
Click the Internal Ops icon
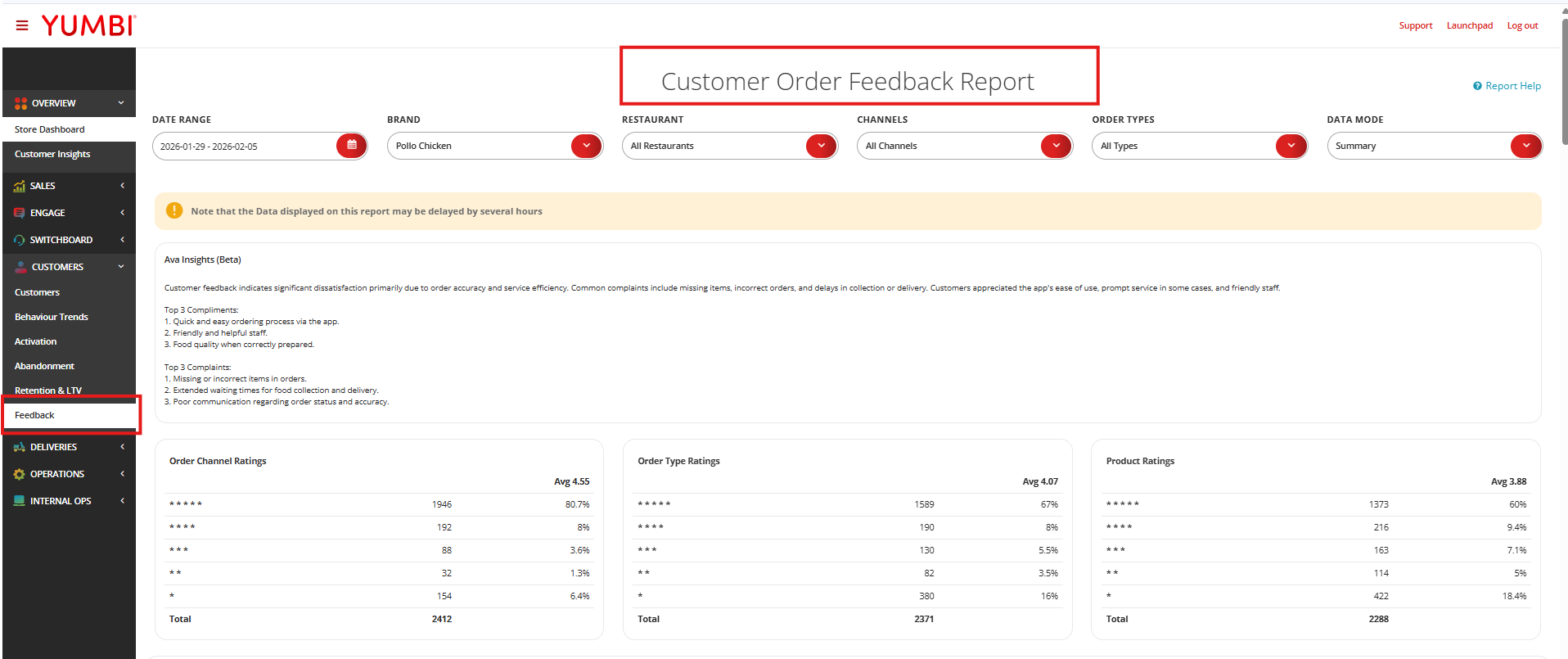[20, 501]
